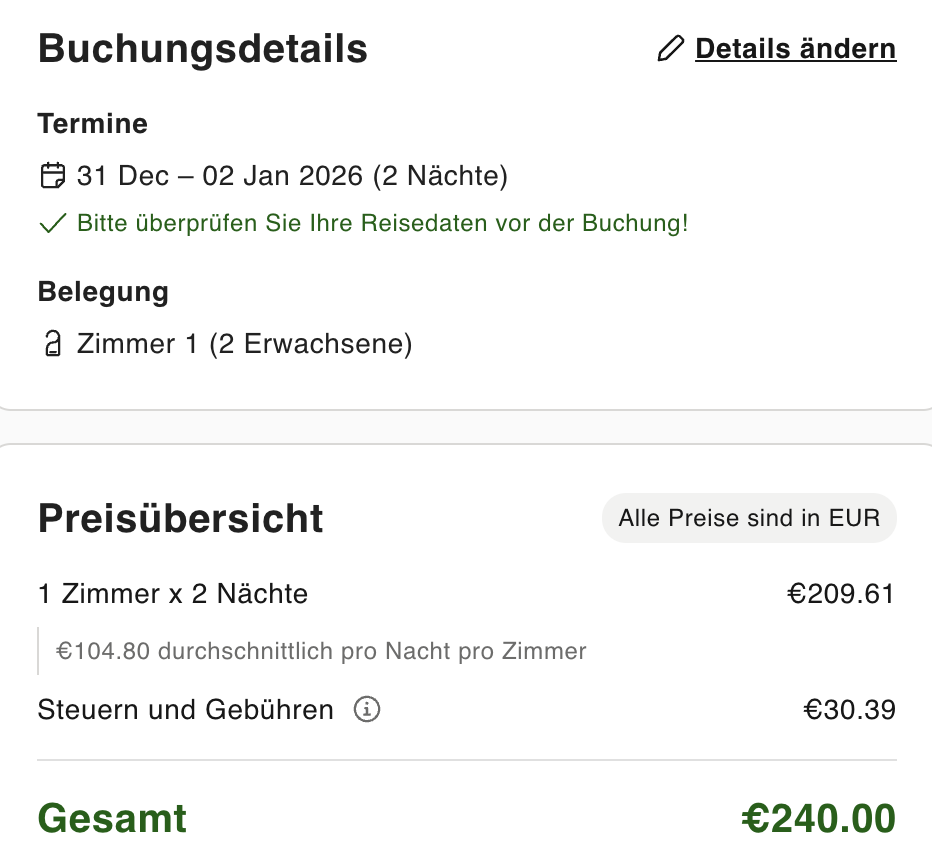
Task: Click the 31 Dec – 02 Jan 2026 date text
Action: coord(292,176)
